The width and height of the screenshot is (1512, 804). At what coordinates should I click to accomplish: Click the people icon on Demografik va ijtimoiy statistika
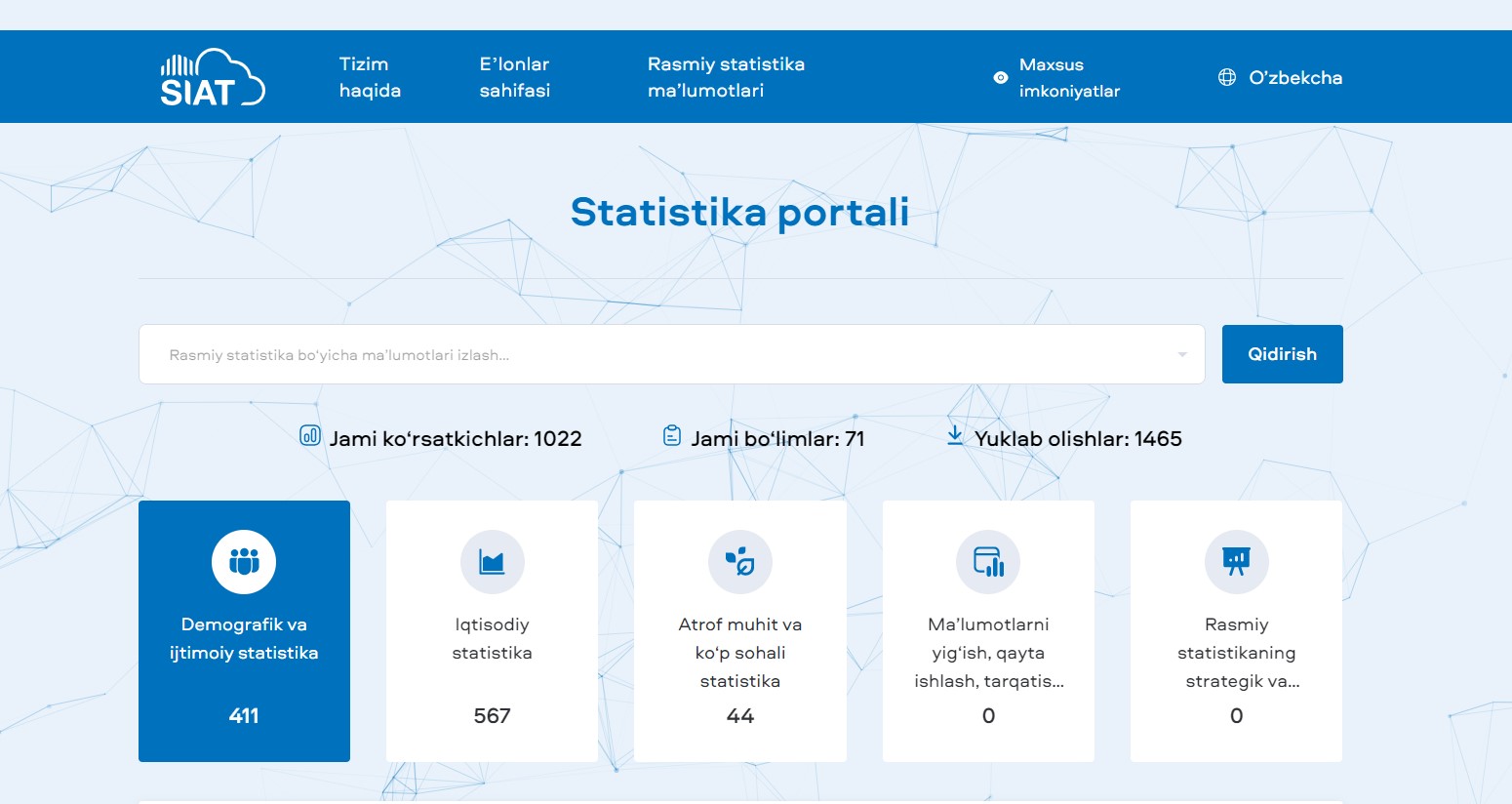pos(244,562)
